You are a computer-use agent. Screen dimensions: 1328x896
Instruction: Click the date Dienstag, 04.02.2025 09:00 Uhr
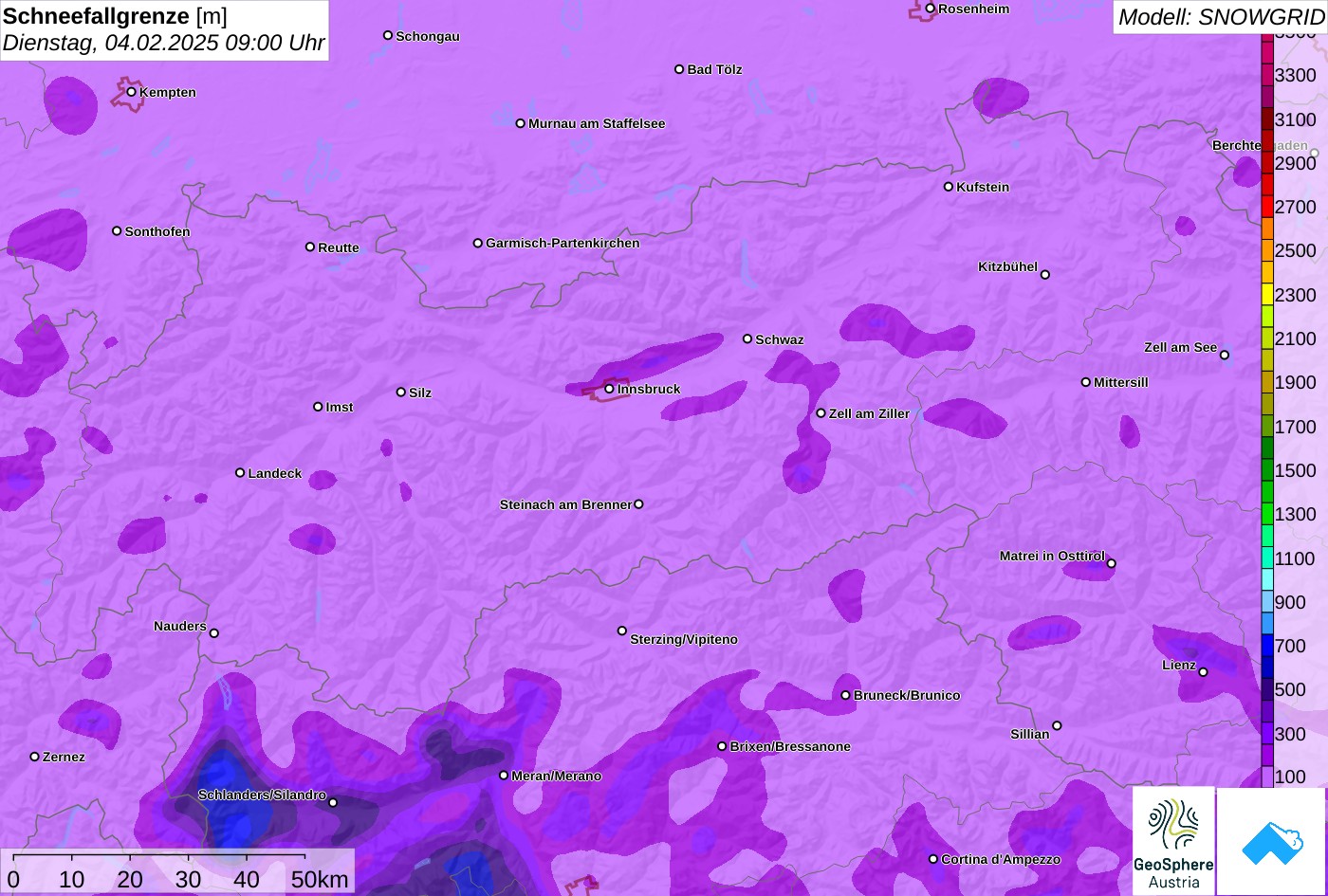point(163,43)
